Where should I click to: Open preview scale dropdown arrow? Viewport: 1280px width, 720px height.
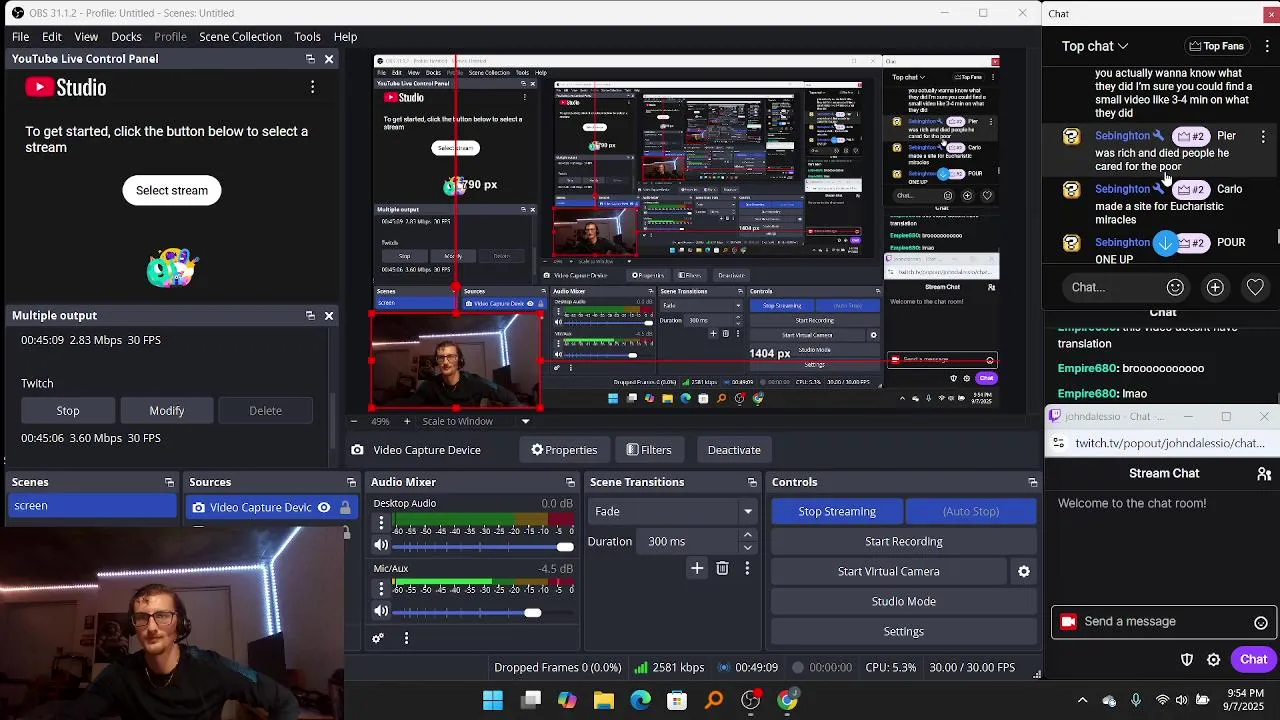[x=525, y=421]
